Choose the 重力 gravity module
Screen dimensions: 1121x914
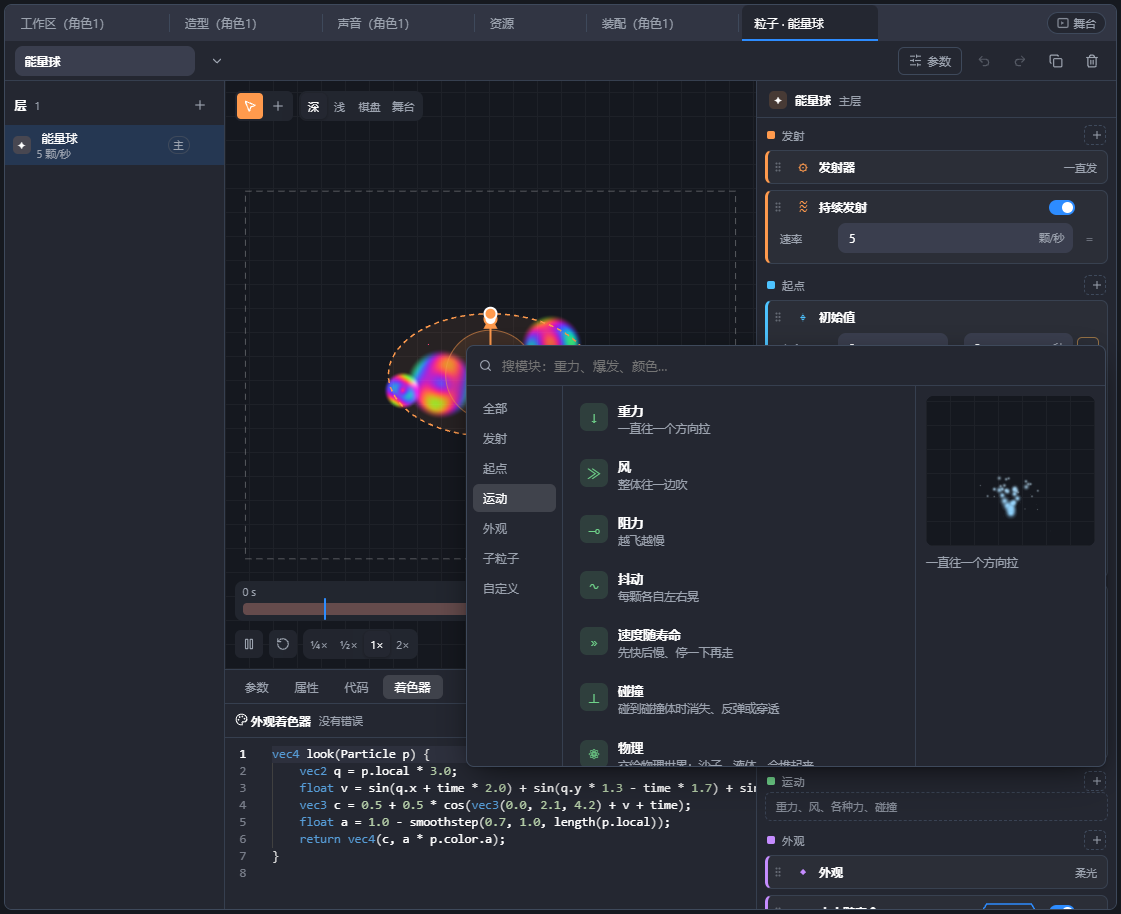pyautogui.click(x=738, y=419)
